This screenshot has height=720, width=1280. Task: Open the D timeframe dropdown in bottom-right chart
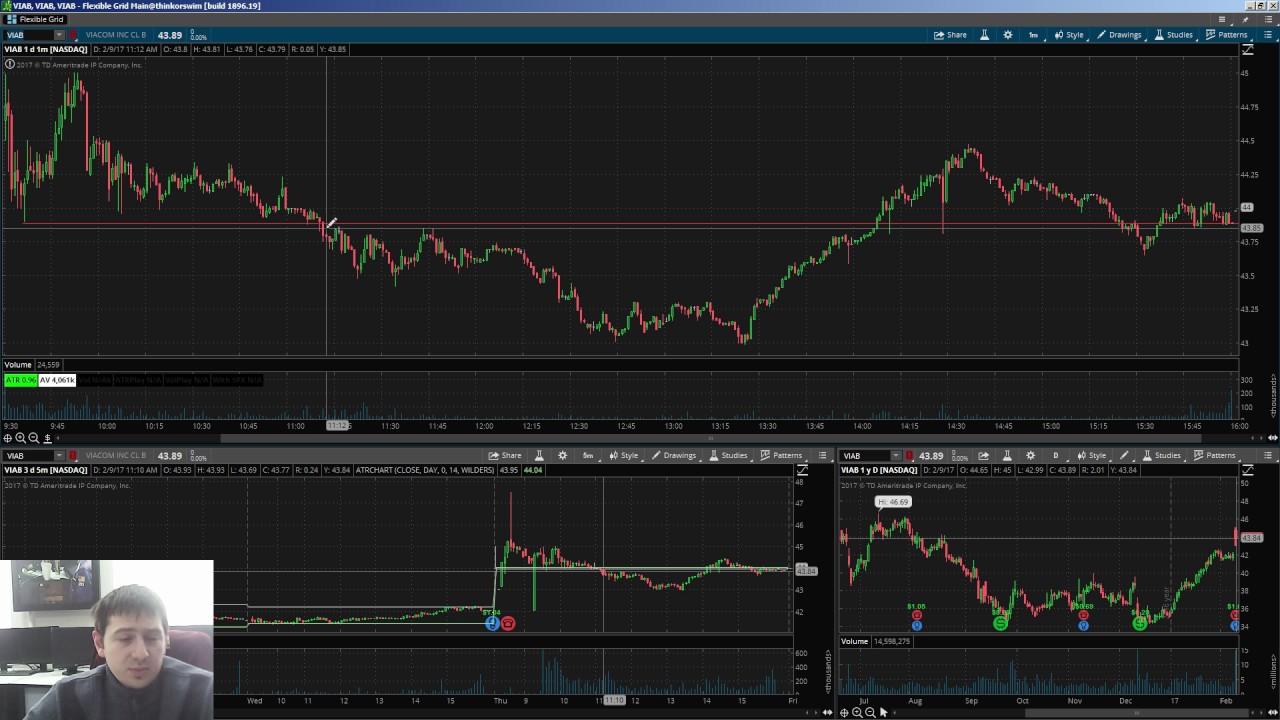[x=1056, y=455]
